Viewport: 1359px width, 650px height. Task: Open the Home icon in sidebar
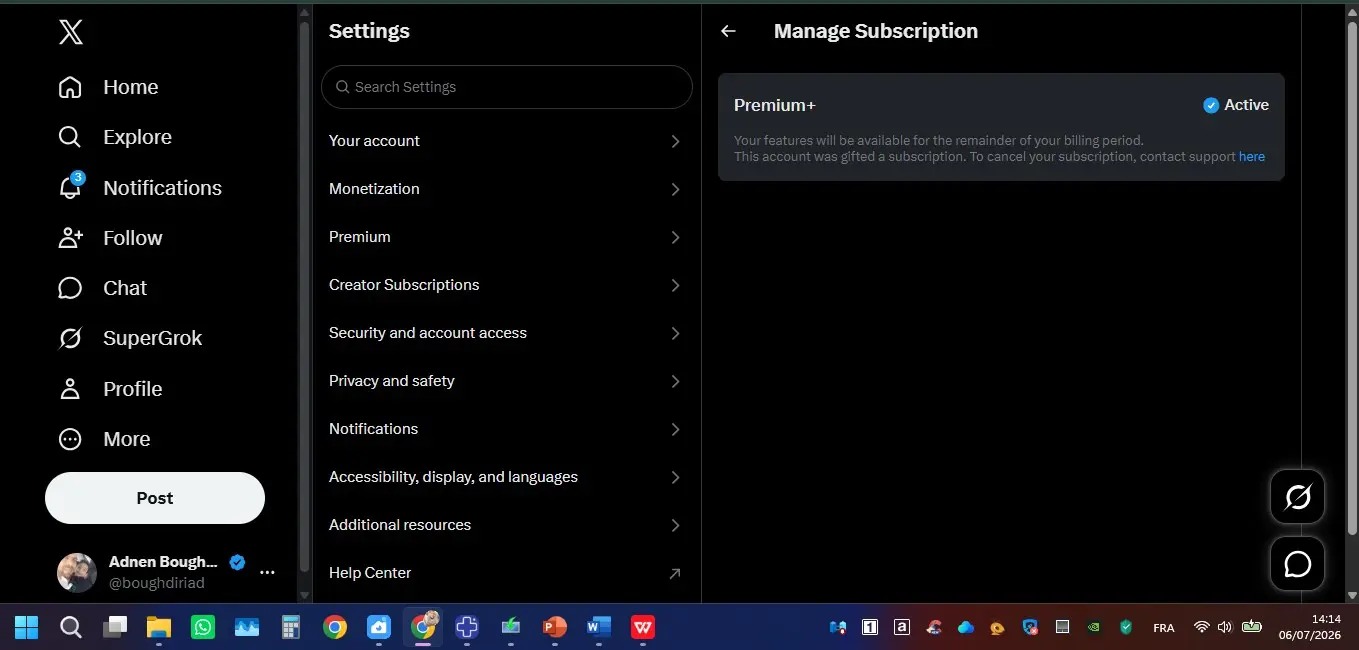click(x=70, y=87)
